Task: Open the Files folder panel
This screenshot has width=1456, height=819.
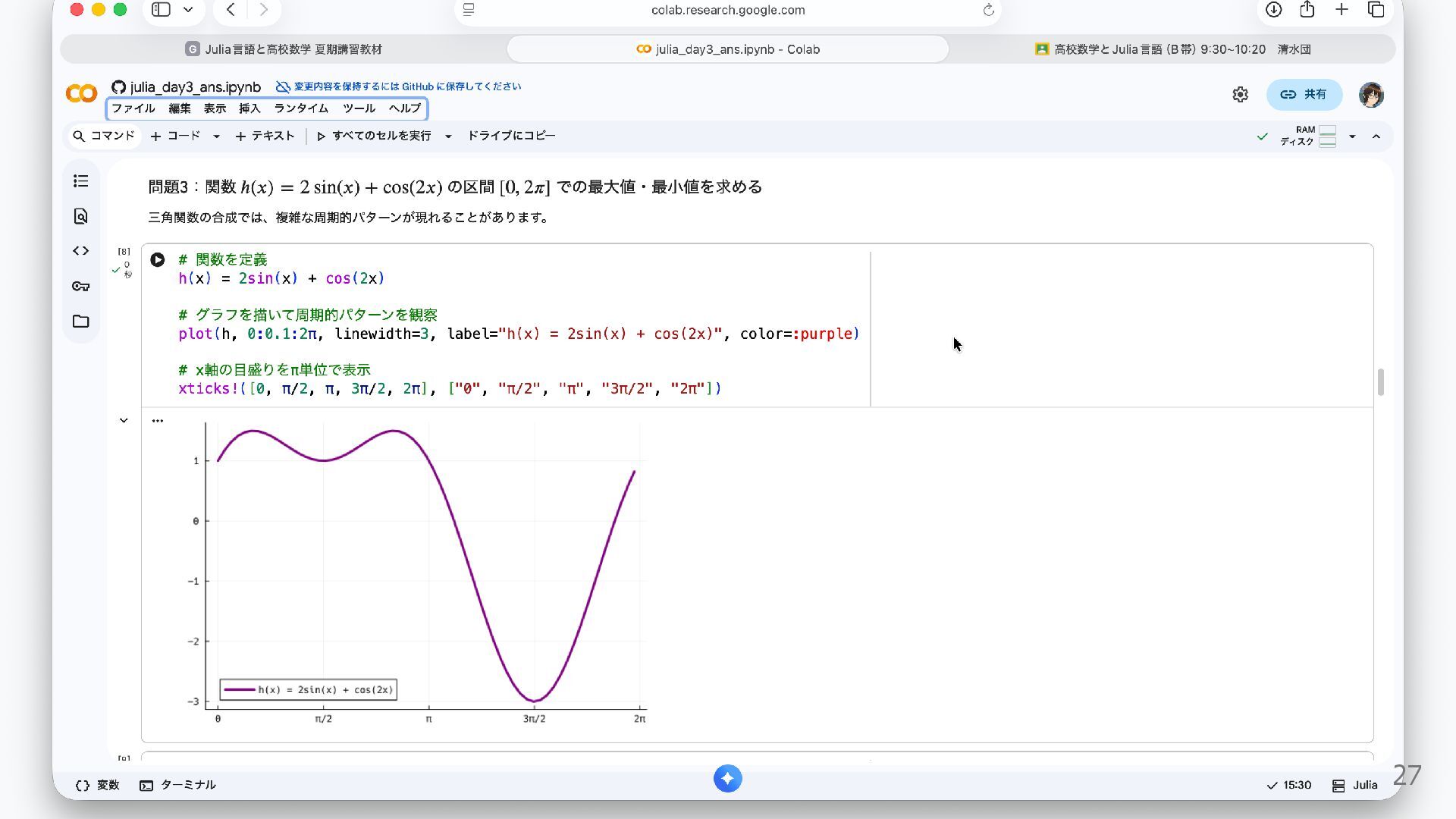Action: [x=81, y=322]
